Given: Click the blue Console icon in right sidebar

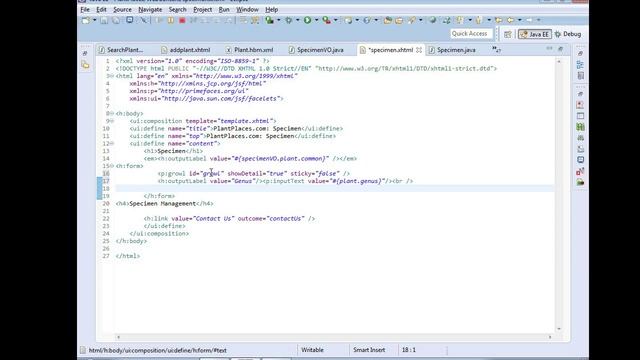Looking at the screenshot, I should click(x=580, y=160).
